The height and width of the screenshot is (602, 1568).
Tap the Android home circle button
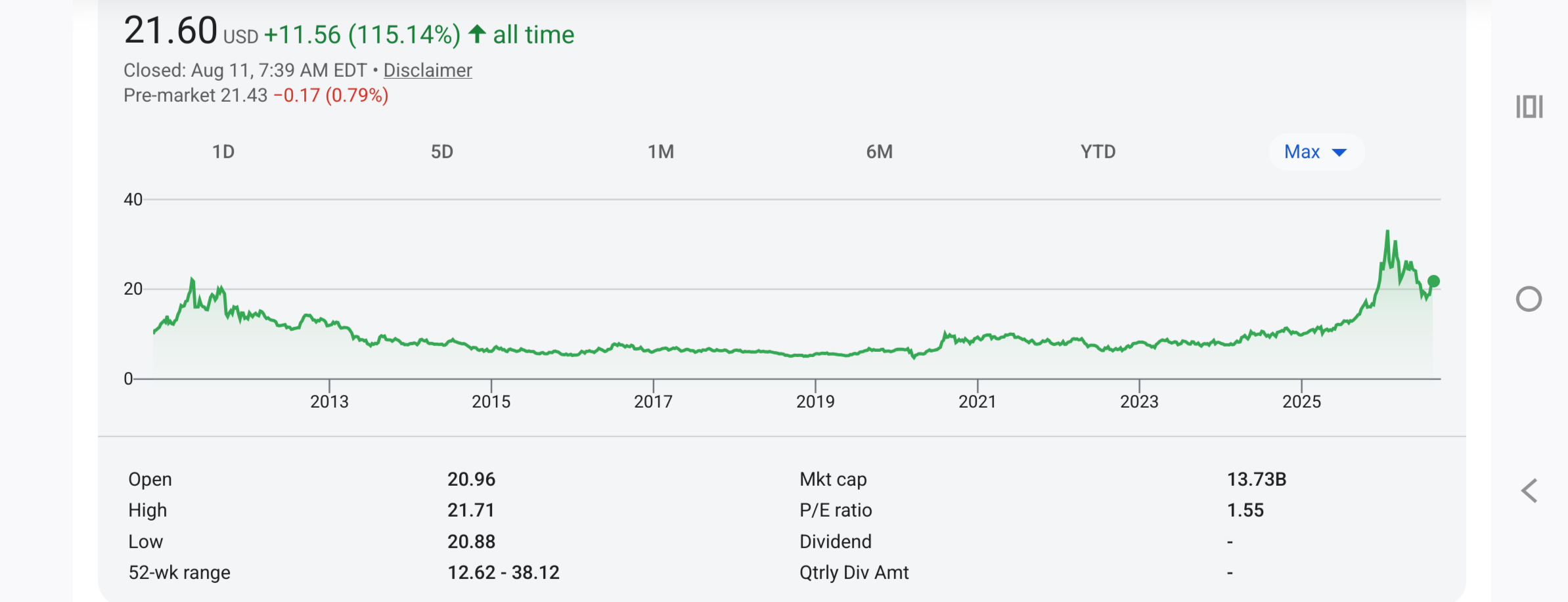point(1529,299)
